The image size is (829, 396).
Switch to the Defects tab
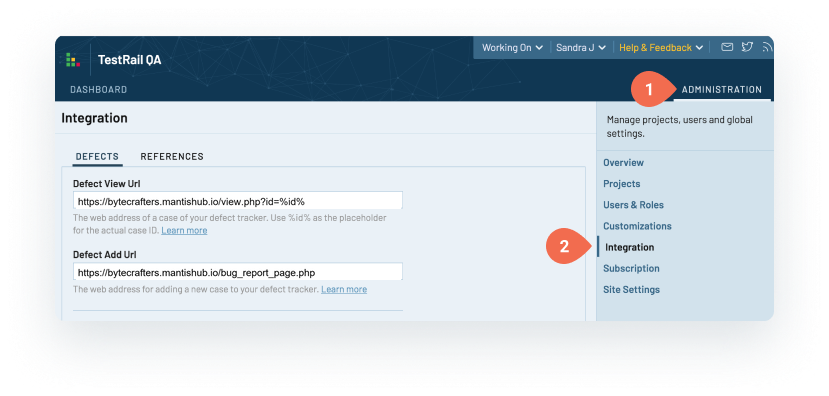click(97, 156)
